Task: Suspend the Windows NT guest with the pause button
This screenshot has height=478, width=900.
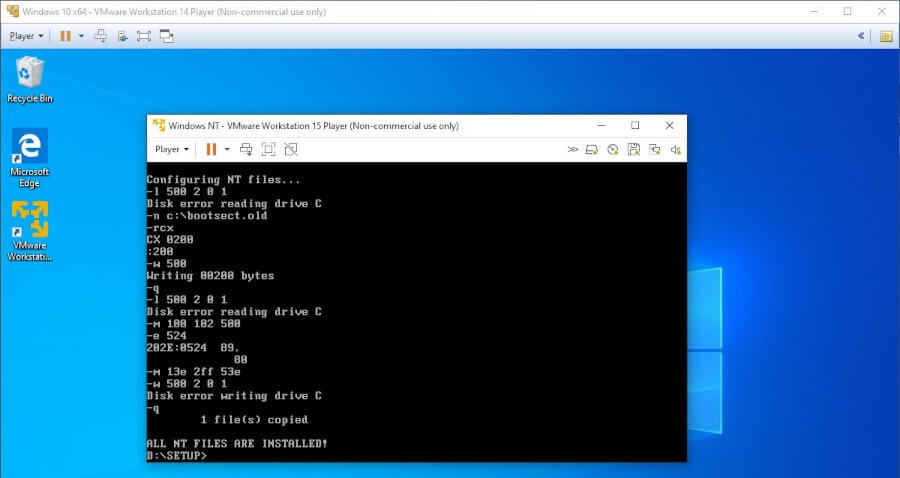Action: 211,149
